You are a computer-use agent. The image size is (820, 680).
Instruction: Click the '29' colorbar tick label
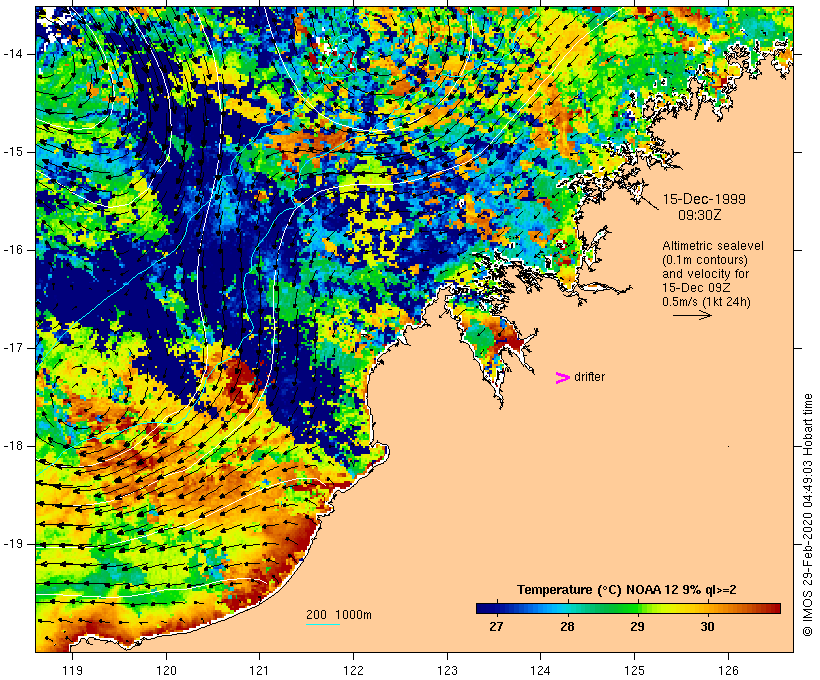click(637, 626)
